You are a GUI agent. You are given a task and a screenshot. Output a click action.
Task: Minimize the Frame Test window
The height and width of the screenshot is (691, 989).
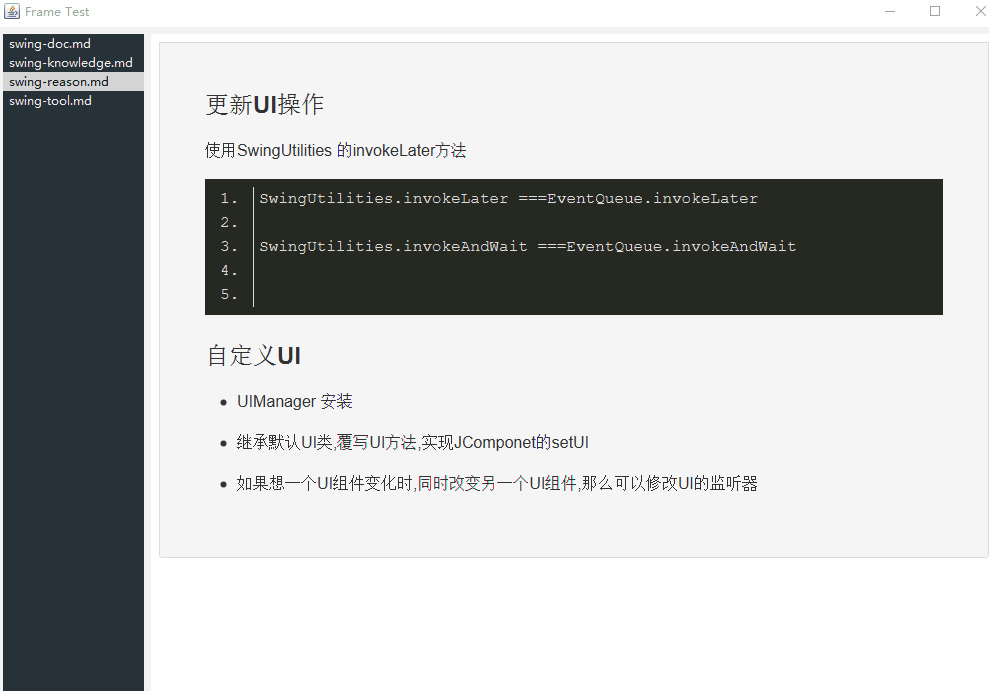(x=889, y=11)
